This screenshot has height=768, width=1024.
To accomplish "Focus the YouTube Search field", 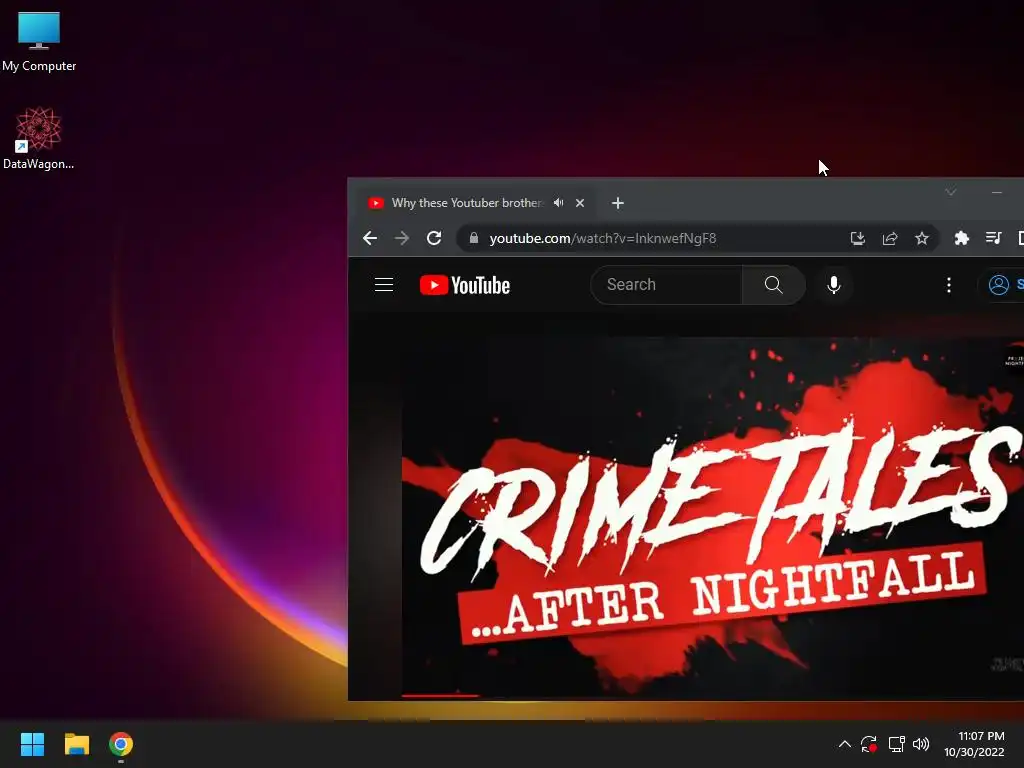I will 666,285.
